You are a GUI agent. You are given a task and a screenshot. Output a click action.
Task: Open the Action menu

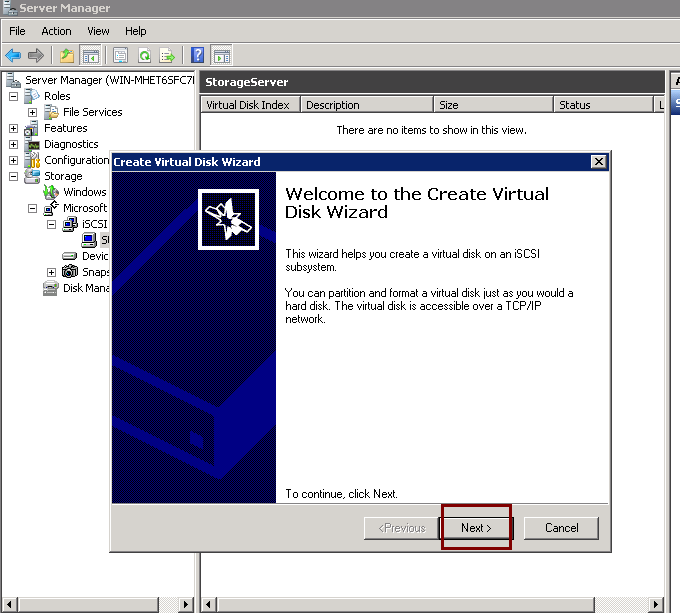(x=56, y=31)
